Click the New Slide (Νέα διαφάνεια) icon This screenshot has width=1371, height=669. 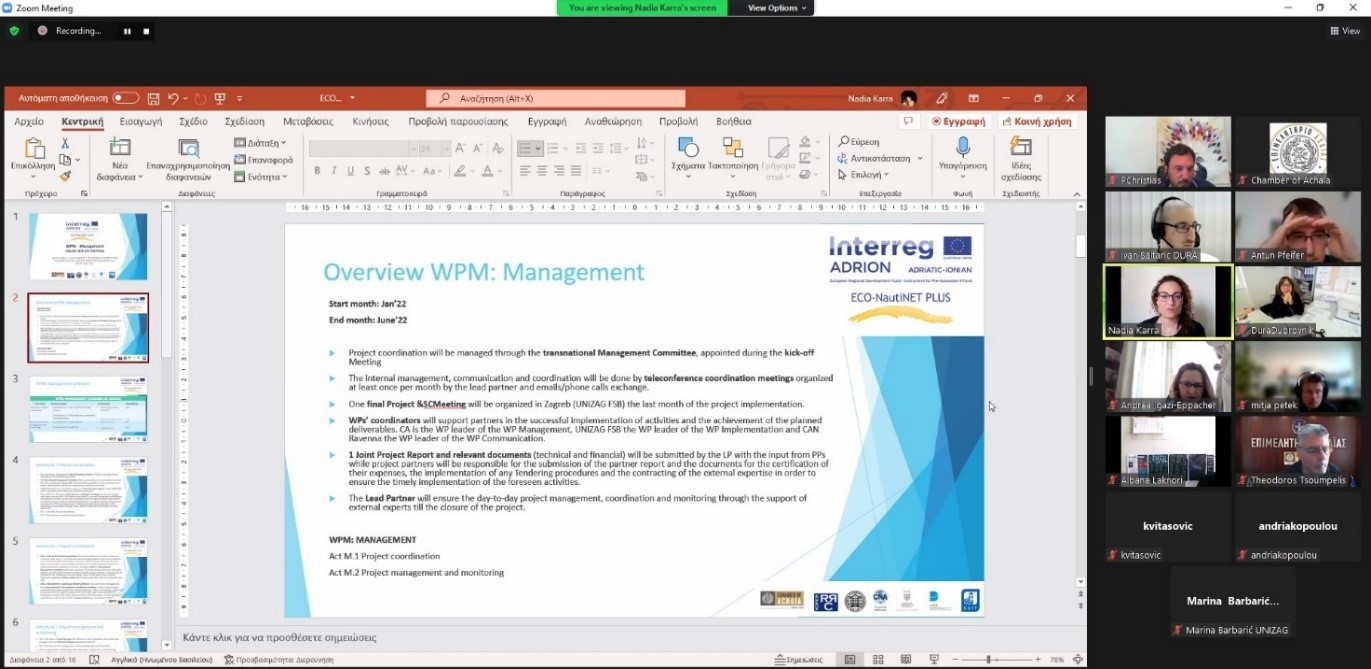[x=120, y=148]
